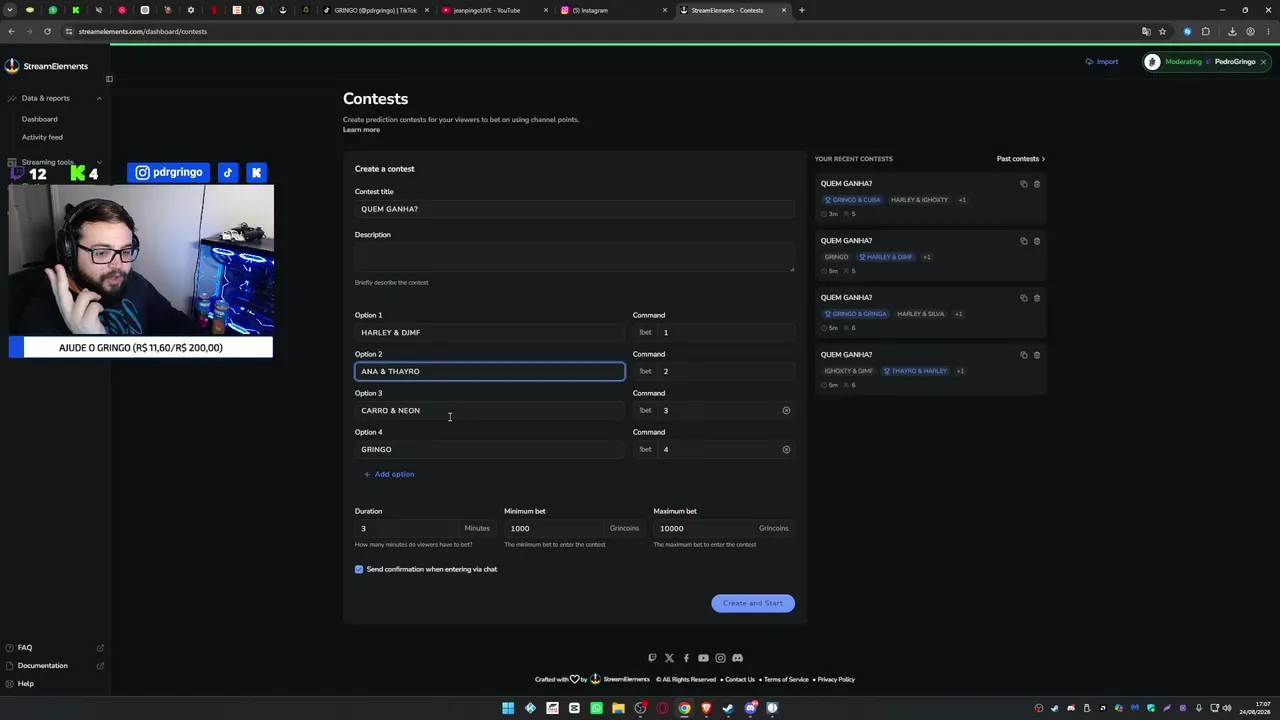Viewport: 1280px width, 720px height.
Task: Click Create and Start button
Action: pos(753,603)
